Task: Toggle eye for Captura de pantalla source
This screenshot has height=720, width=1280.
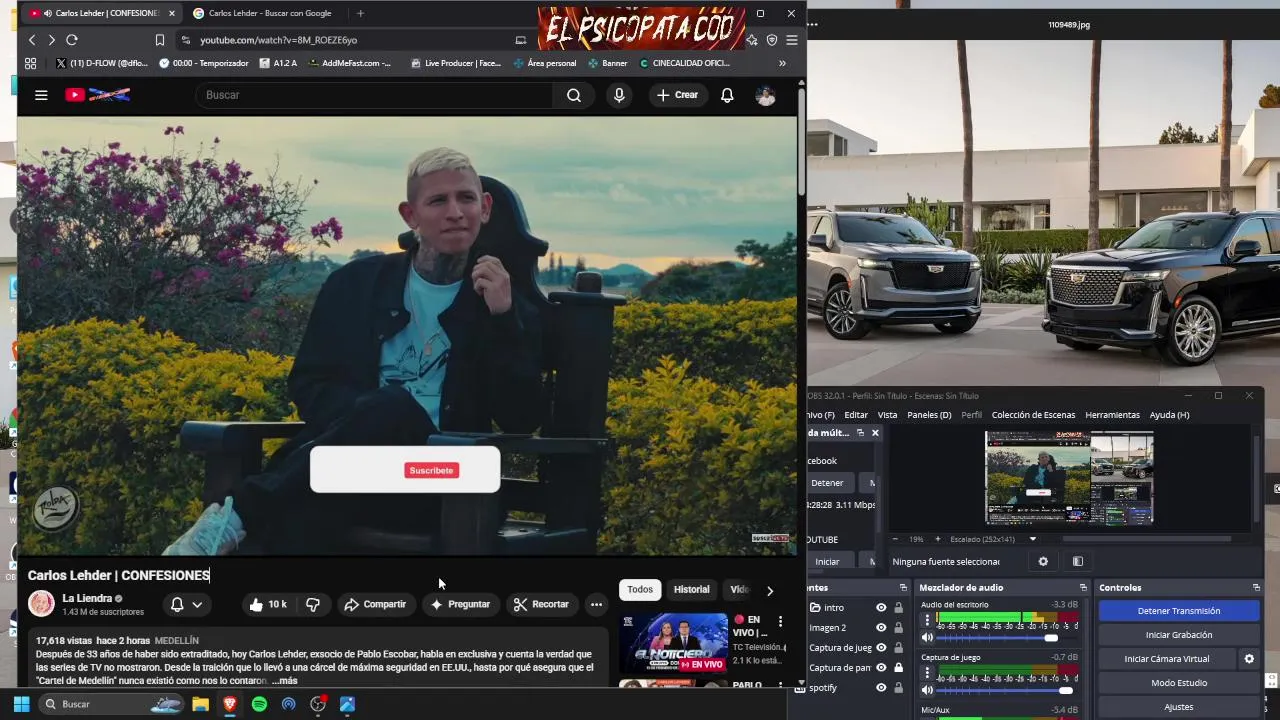Action: point(881,668)
